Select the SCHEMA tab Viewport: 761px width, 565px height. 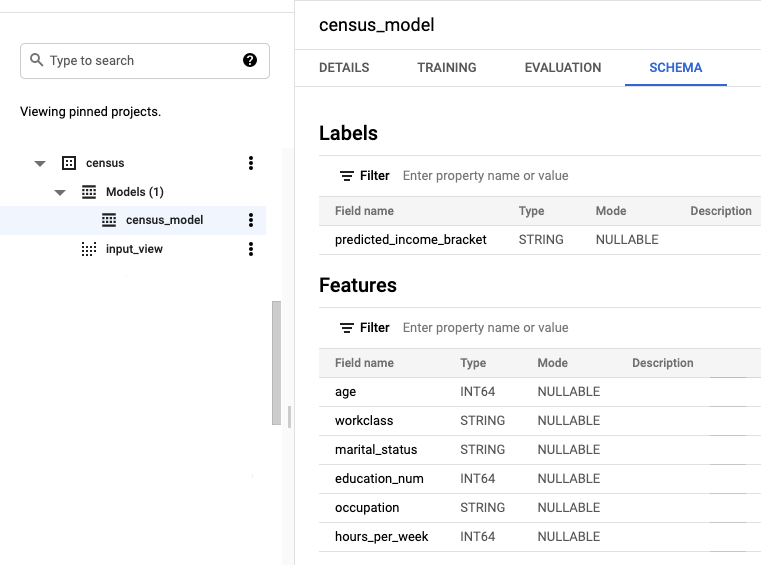pyautogui.click(x=676, y=67)
